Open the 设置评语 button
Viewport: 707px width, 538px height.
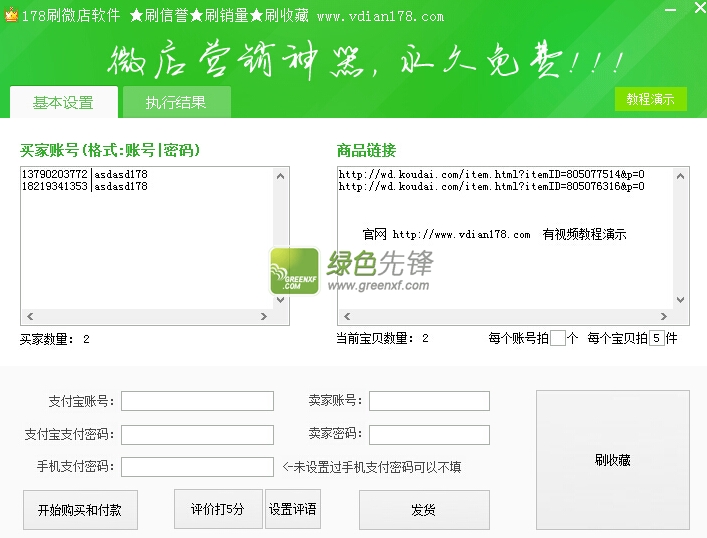[293, 509]
